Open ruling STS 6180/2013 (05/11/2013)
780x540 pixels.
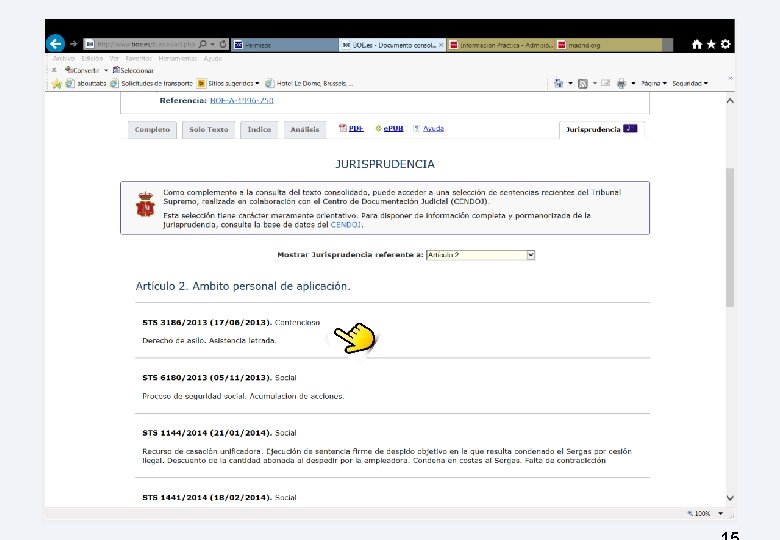point(207,377)
